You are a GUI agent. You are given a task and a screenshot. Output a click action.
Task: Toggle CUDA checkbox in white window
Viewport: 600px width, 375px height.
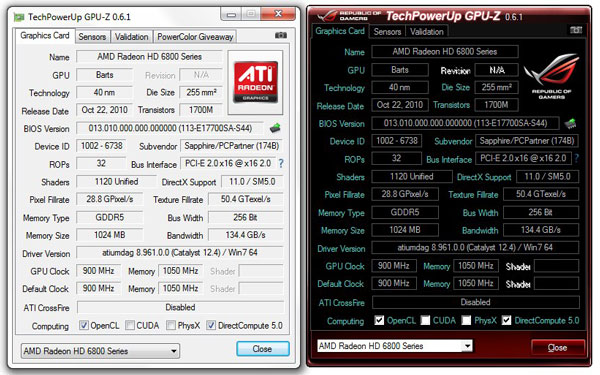pos(130,325)
